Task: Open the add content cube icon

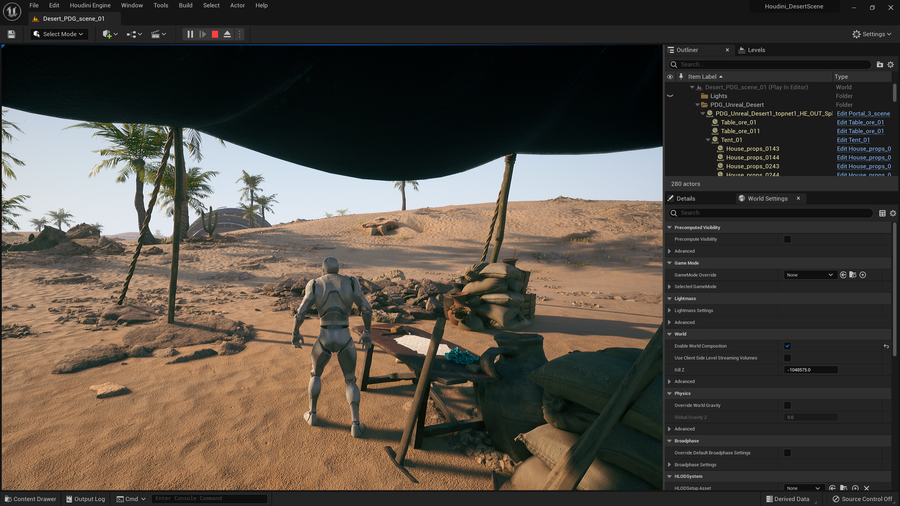Action: point(108,34)
